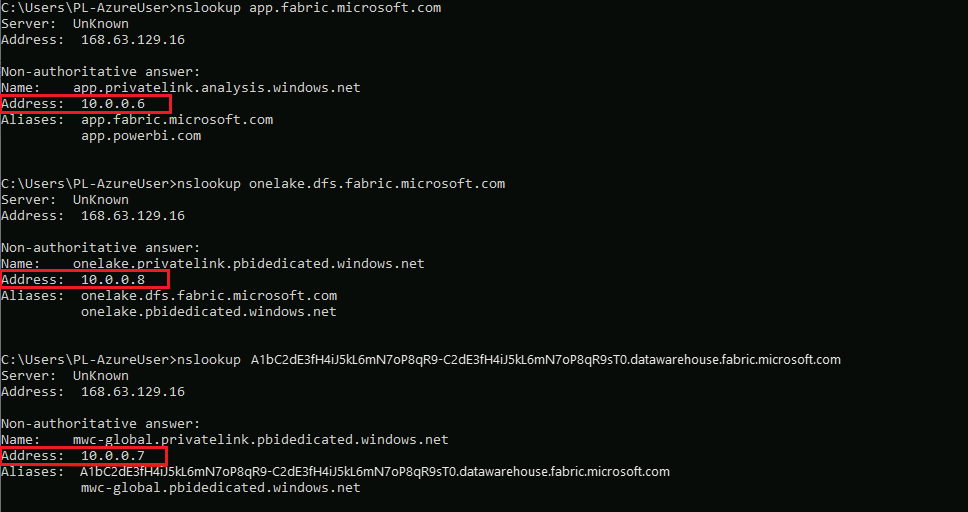Click the "Name:" label before onelake.privatelink
This screenshot has width=968, height=512.
(20, 264)
